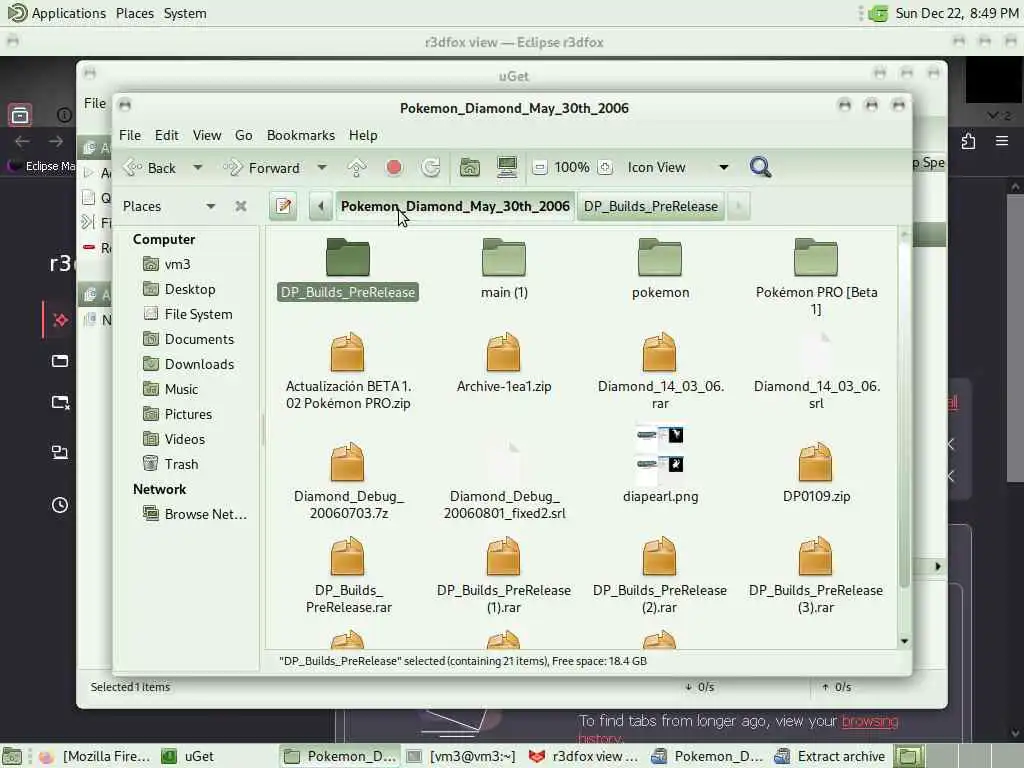Open System menu in top panel
Viewport: 1024px width, 768px height.
(x=185, y=13)
